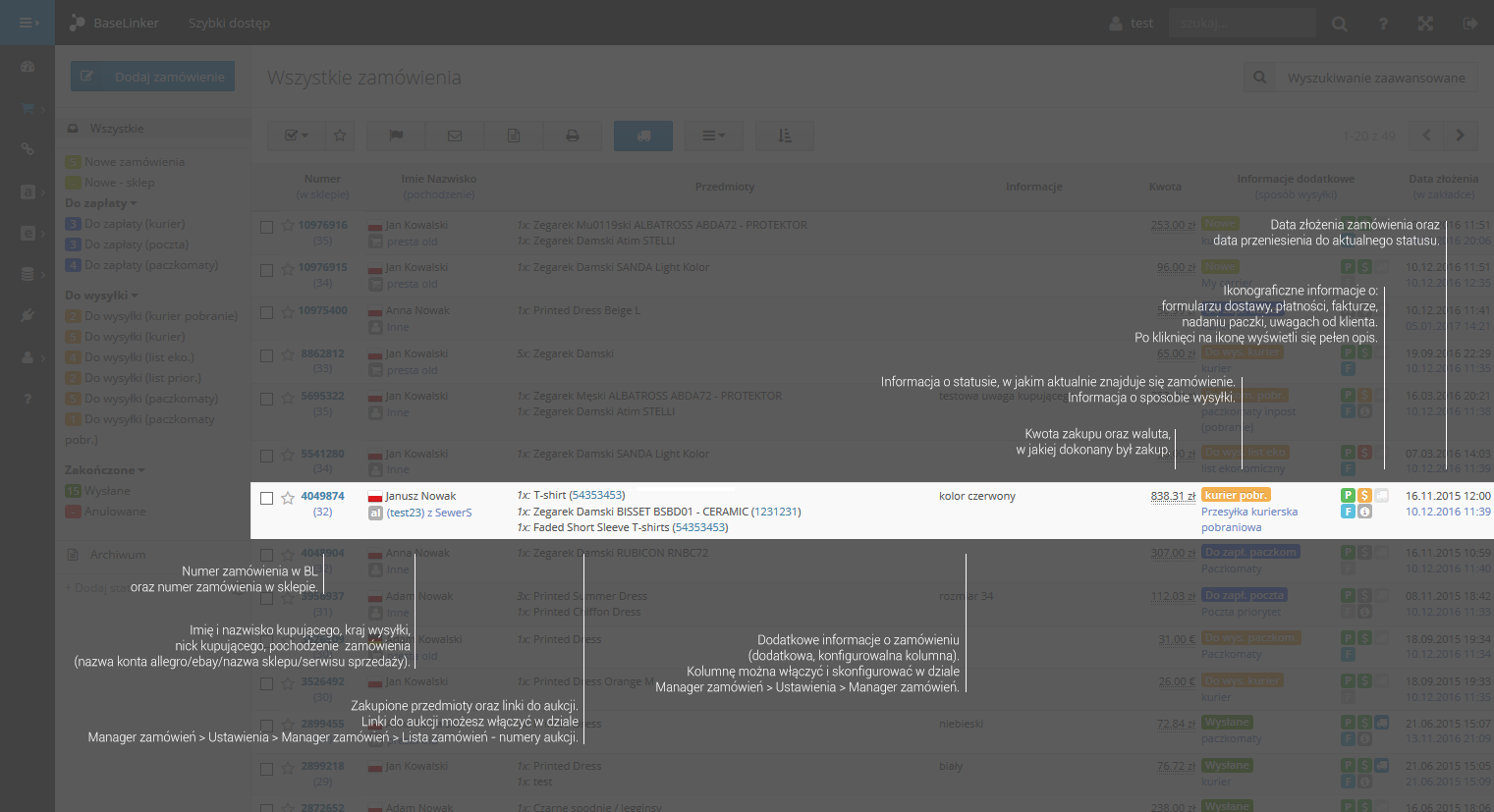Viewport: 1494px width, 812px height.
Task: Open auction link 1231231
Action: pyautogui.click(x=776, y=512)
